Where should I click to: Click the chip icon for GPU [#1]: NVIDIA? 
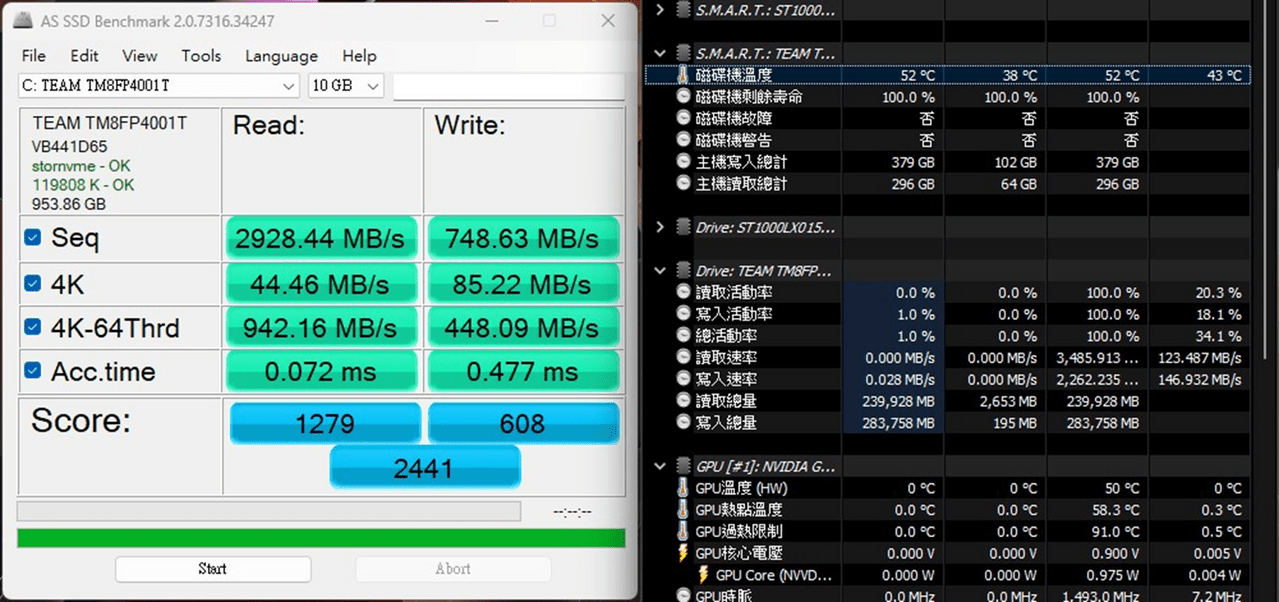click(683, 466)
